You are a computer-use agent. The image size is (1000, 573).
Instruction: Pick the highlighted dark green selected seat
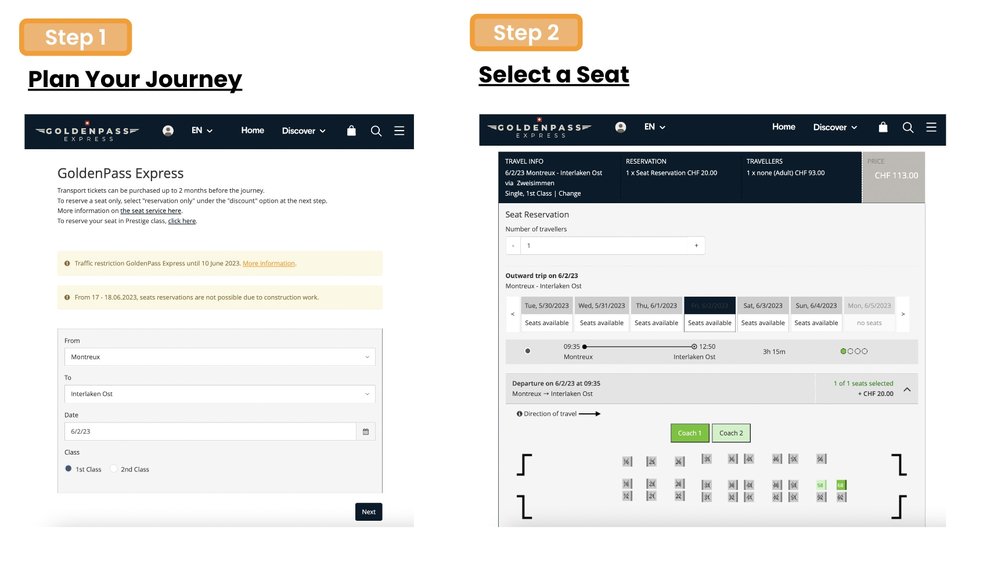point(841,485)
